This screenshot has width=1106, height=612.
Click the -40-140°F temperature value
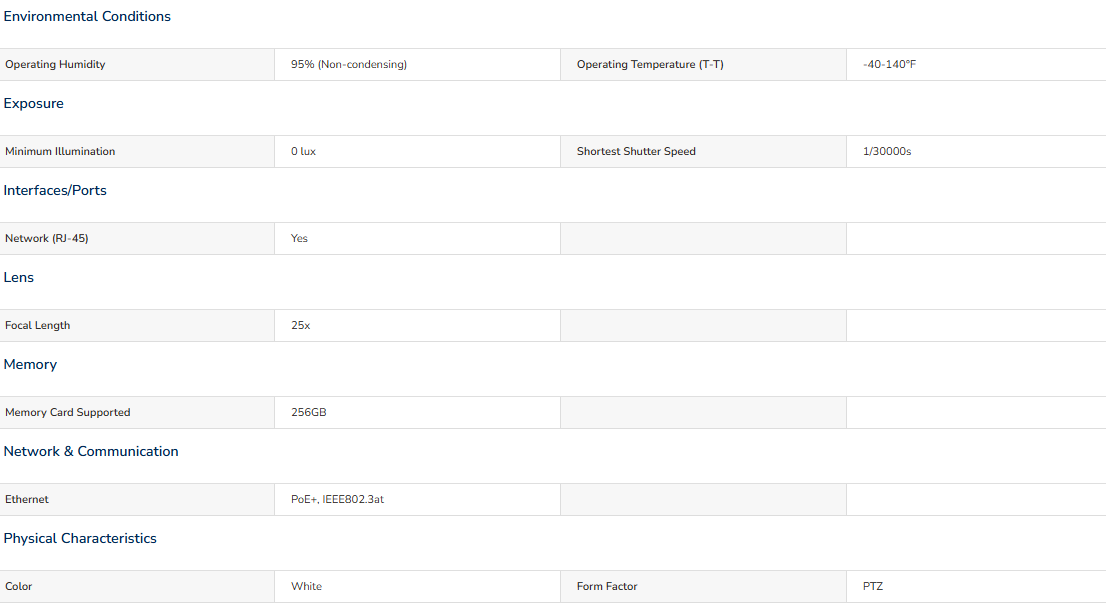[889, 64]
